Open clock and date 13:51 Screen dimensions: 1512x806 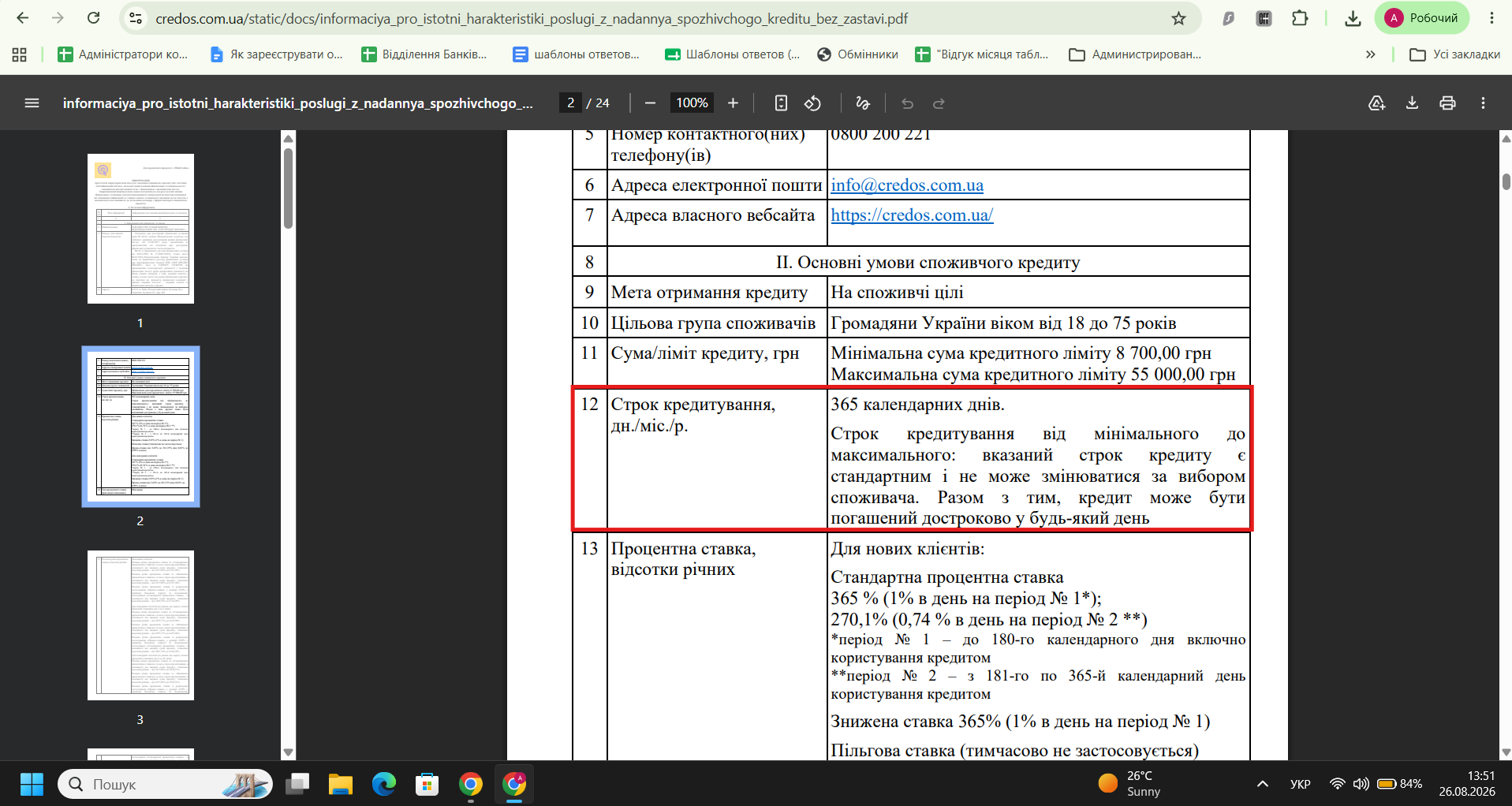[x=1466, y=784]
